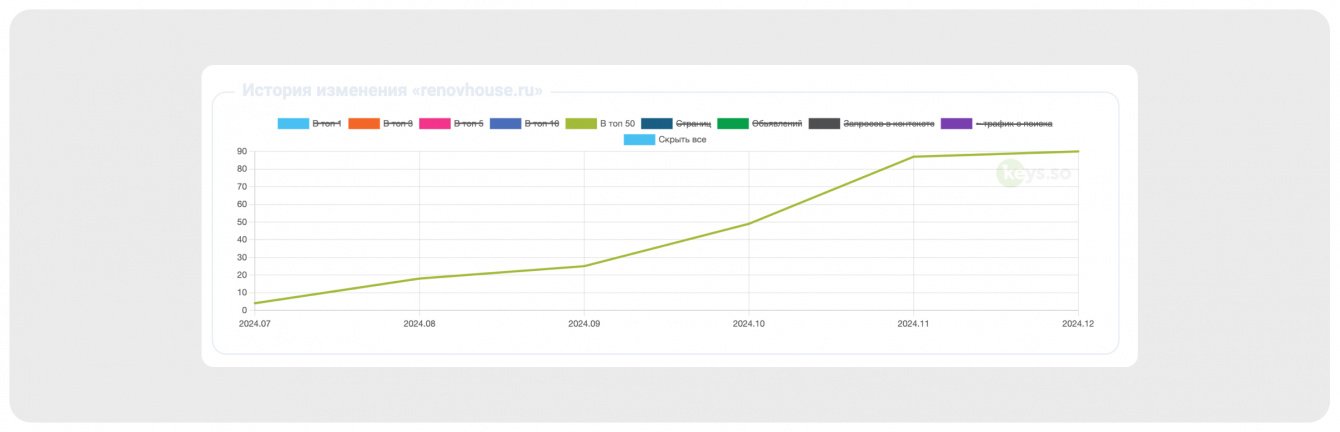Click the light blue 'В топ 1' legend swatch

coord(293,124)
